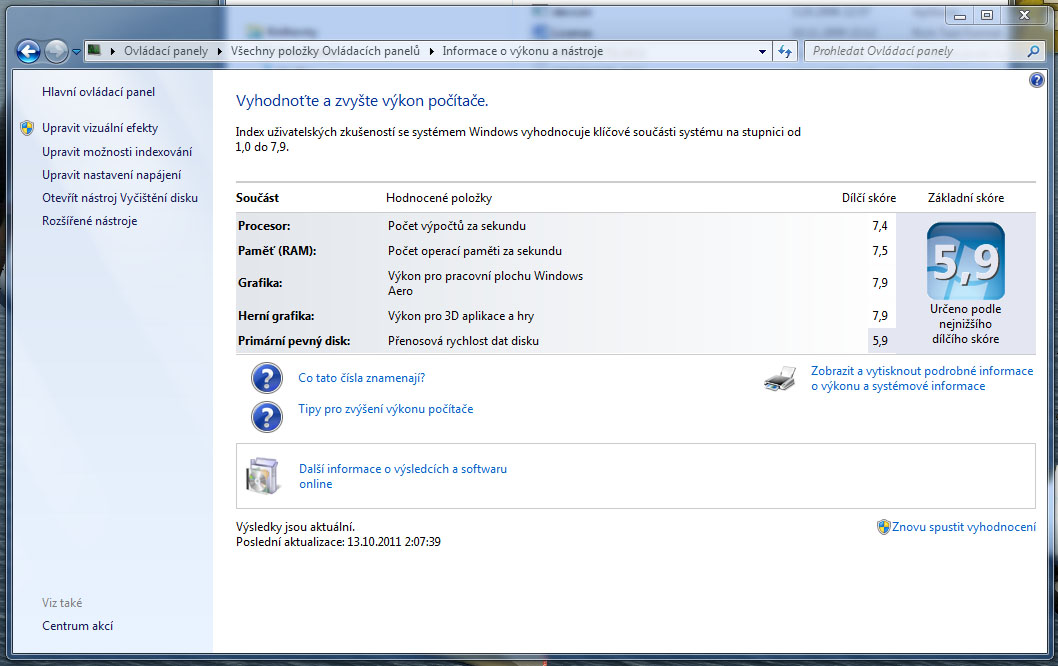1058x666 pixels.
Task: Click the 'Herní grafika:' row label
Action: 276,316
